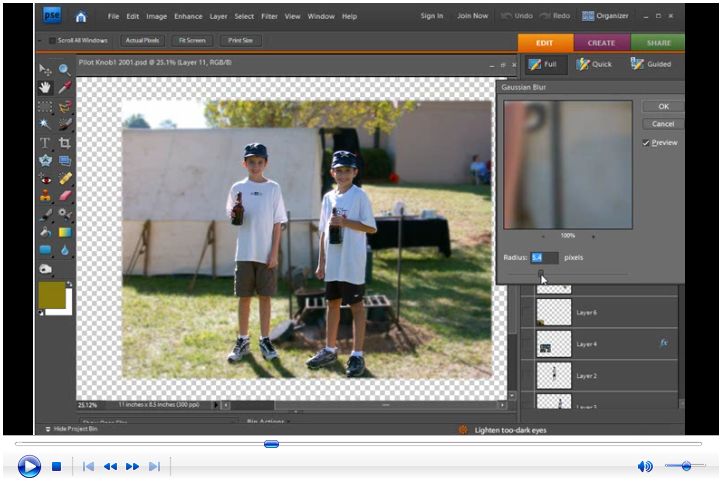Cancel the Gaussian Blur dialog
Viewport: 724px width, 481px height.
(x=663, y=124)
